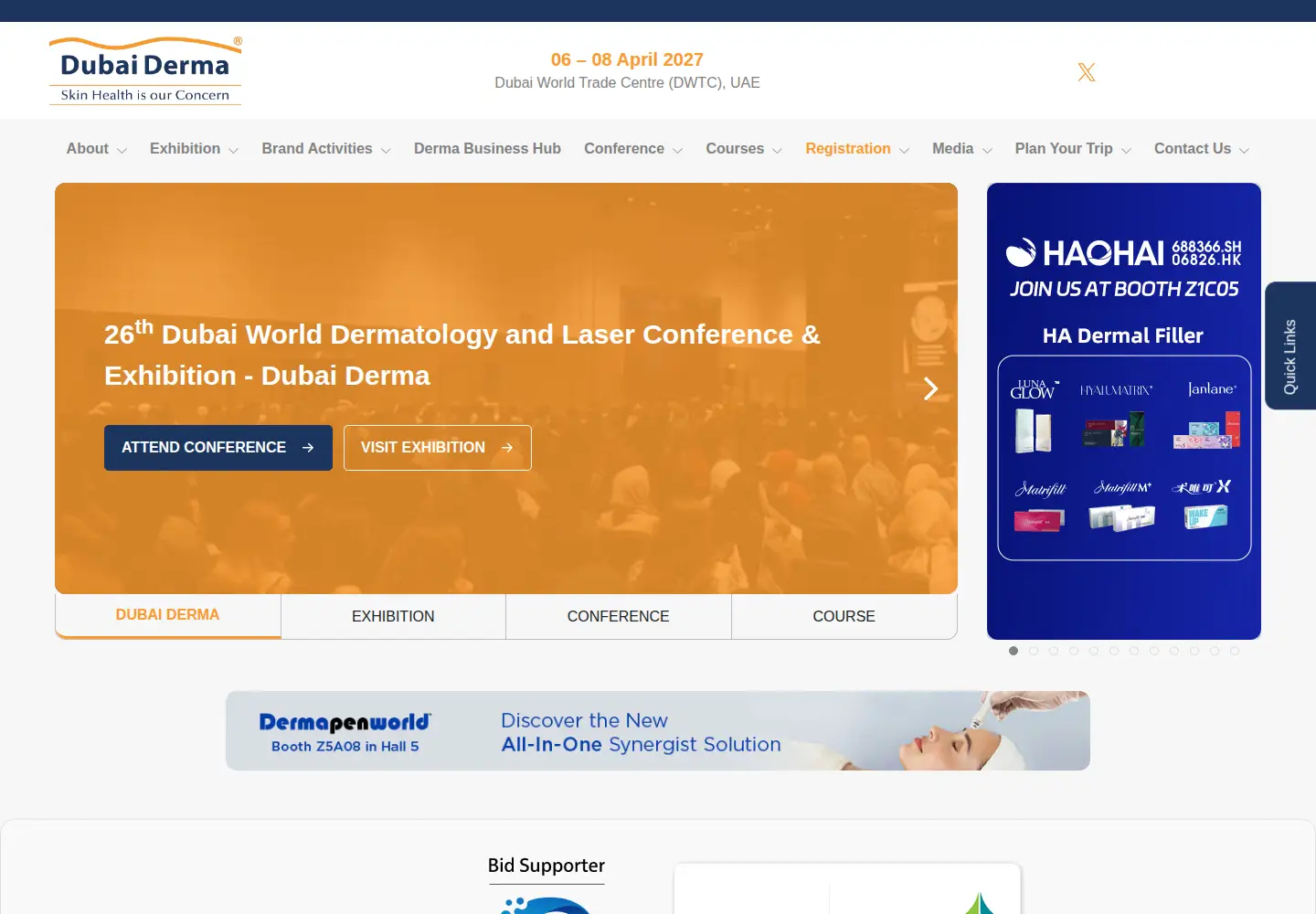Advance hero slider with the next arrow
This screenshot has width=1316, height=914.
point(930,388)
